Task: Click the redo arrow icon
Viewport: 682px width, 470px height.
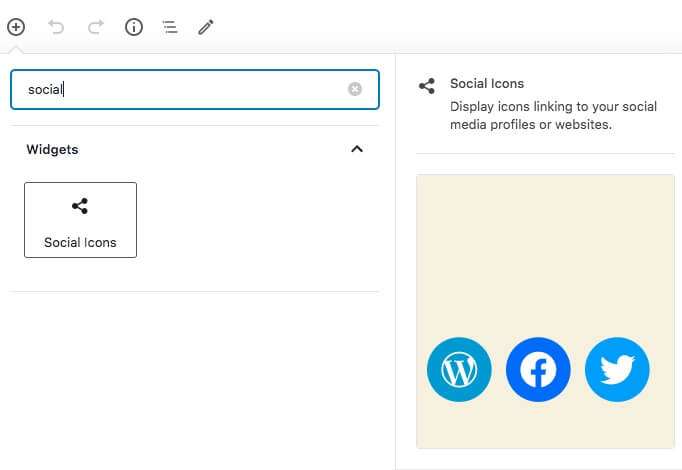Action: (96, 27)
